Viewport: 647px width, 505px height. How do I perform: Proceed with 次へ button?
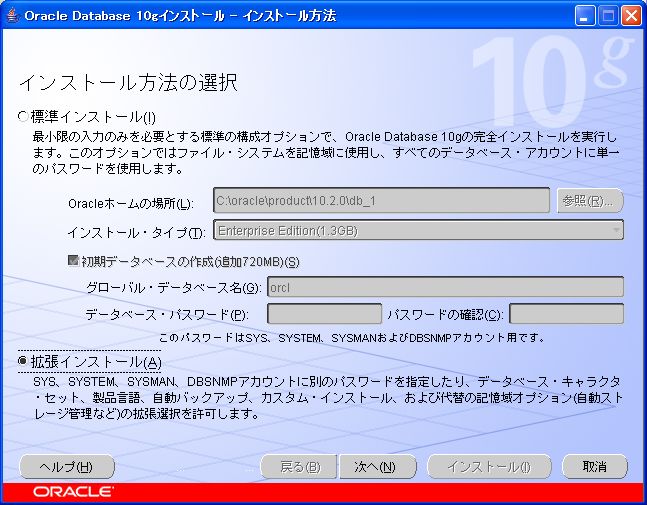(x=377, y=467)
